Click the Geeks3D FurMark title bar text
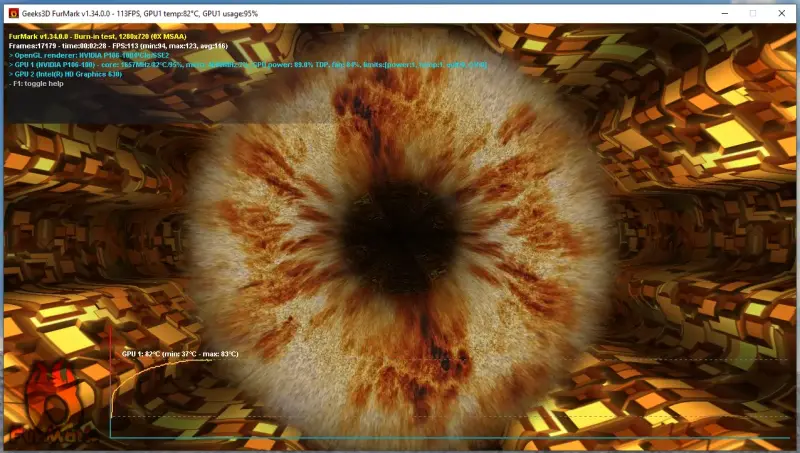 [140, 14]
